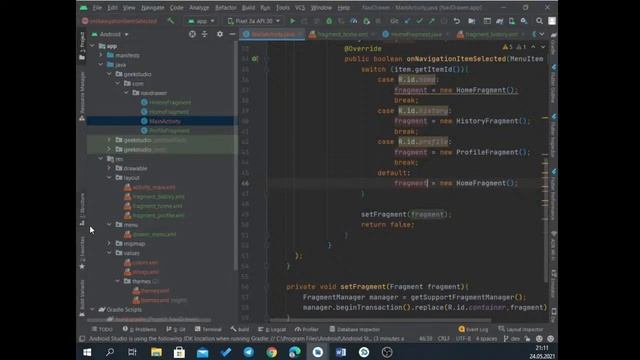Open the VCS menu
Image resolution: width=640 pixels, height=360 pixels.
point(300,8)
